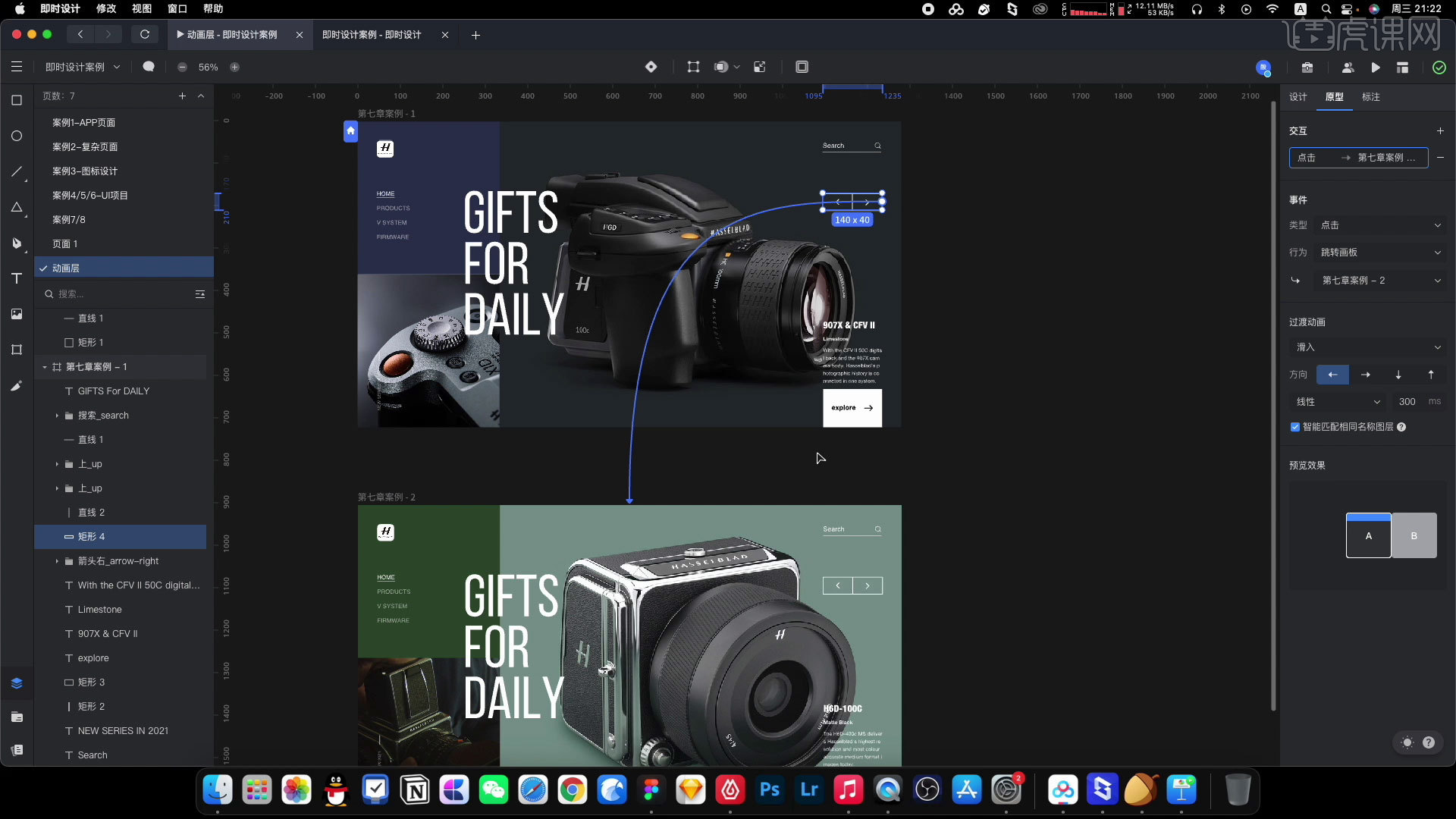Play the prototype preview
This screenshot has height=819, width=1456.
[x=1376, y=67]
